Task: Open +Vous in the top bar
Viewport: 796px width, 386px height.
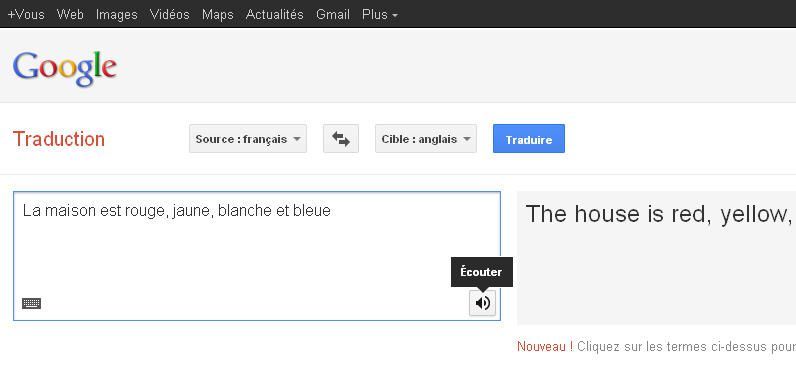Action: coord(26,15)
